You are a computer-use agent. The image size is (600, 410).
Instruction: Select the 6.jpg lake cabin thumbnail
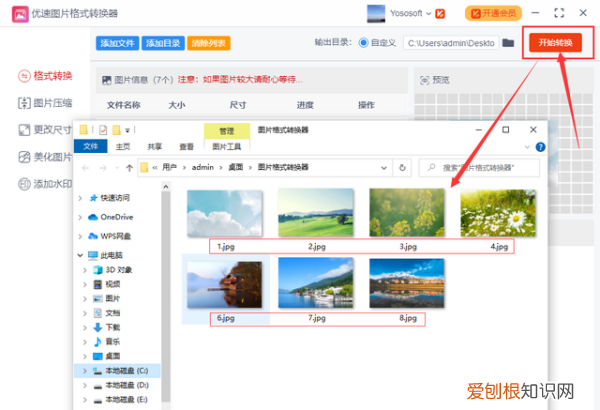225,285
